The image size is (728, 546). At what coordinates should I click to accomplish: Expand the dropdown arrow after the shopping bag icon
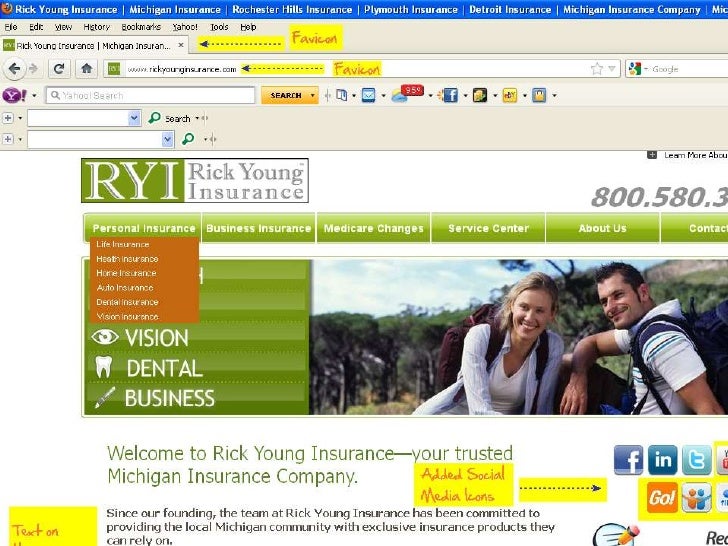coord(554,96)
